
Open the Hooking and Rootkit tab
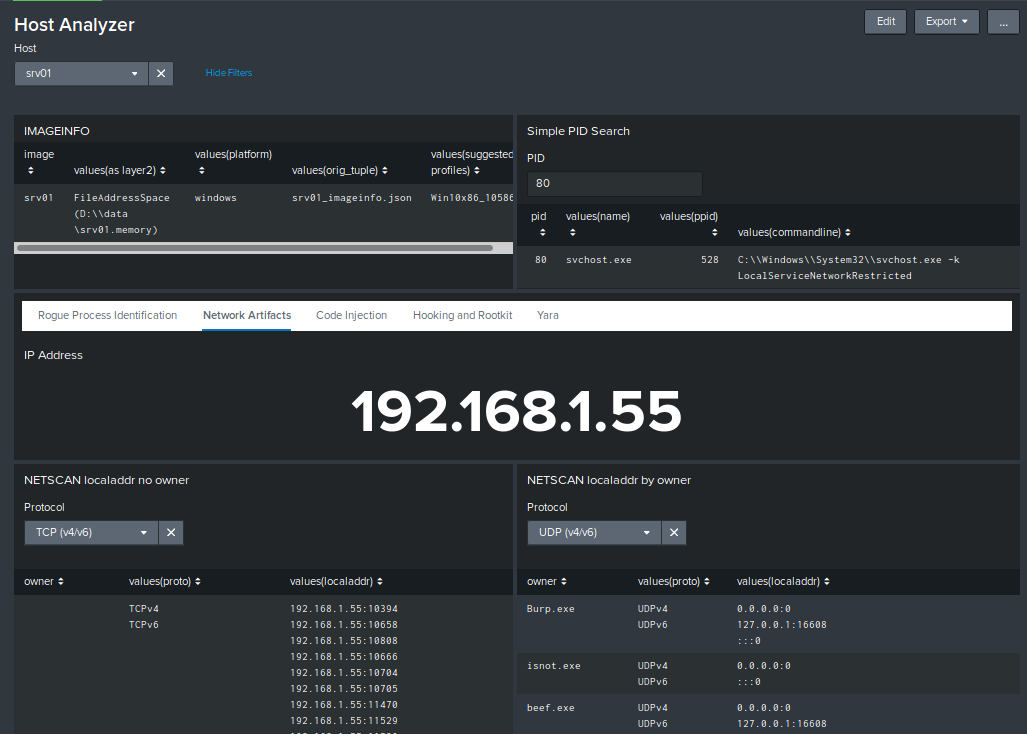pos(462,316)
